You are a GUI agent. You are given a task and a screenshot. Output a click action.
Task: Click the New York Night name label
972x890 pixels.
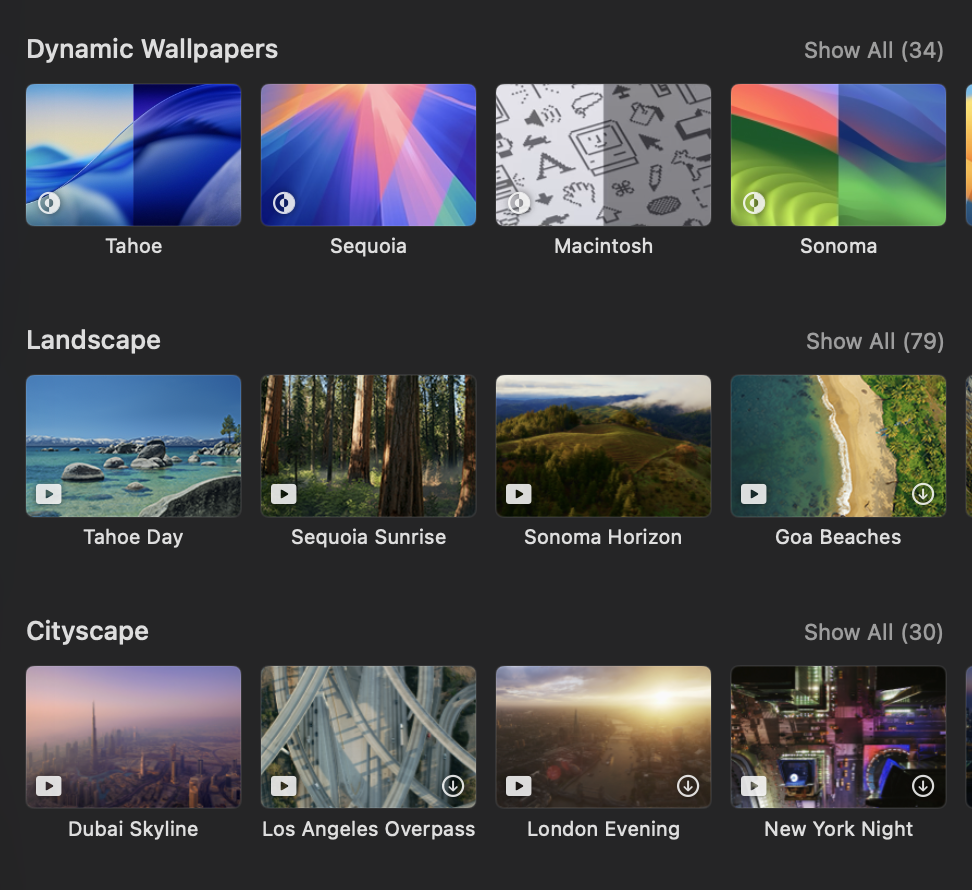[x=838, y=829]
